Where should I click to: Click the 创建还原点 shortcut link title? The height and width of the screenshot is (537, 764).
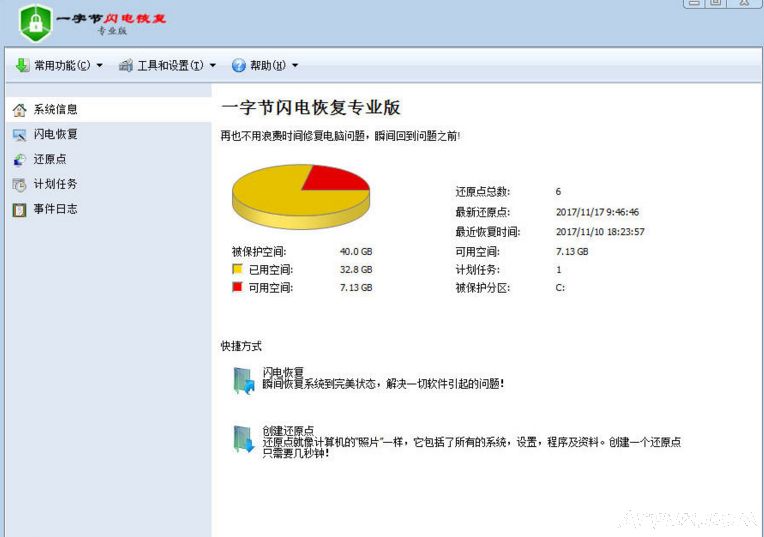288,431
